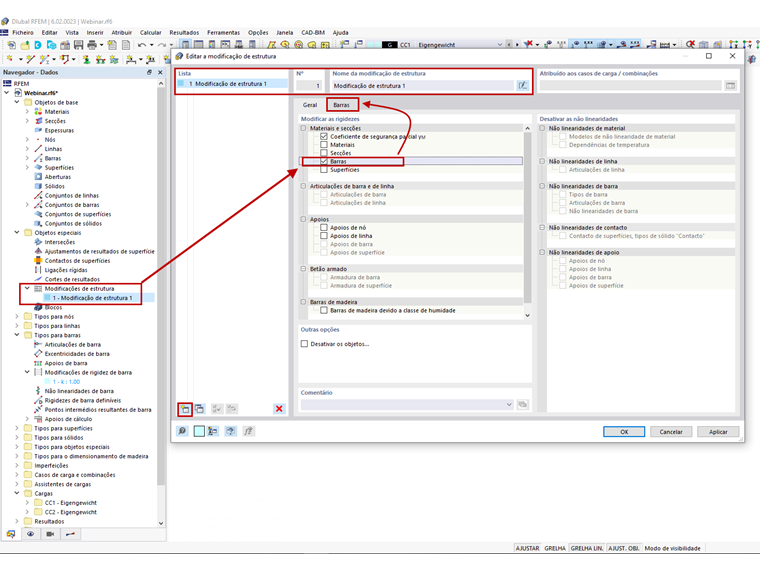Click the open folder icon in main toolbar

tap(25, 45)
